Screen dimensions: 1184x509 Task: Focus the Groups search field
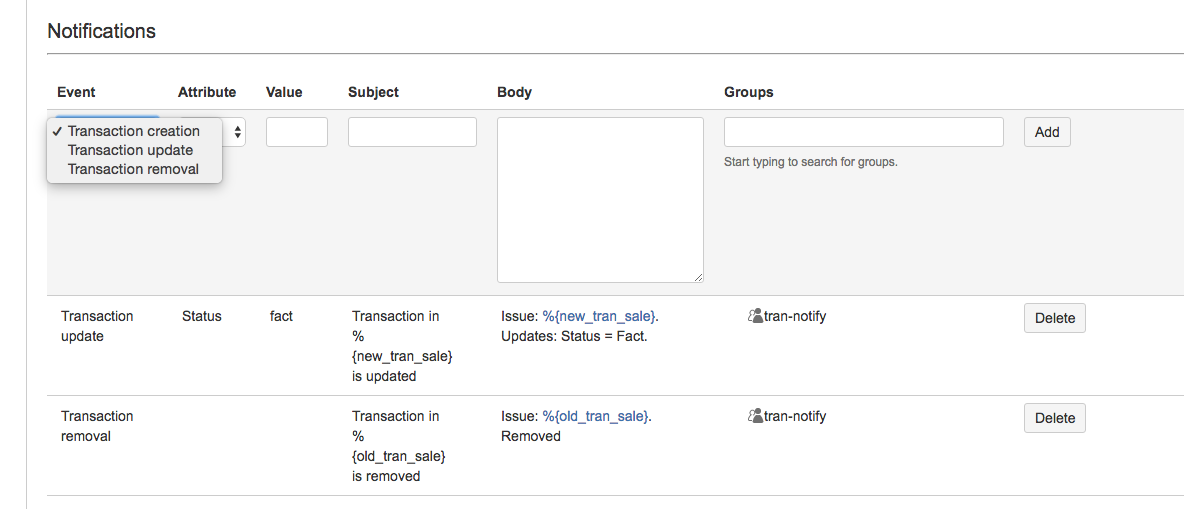(x=863, y=132)
